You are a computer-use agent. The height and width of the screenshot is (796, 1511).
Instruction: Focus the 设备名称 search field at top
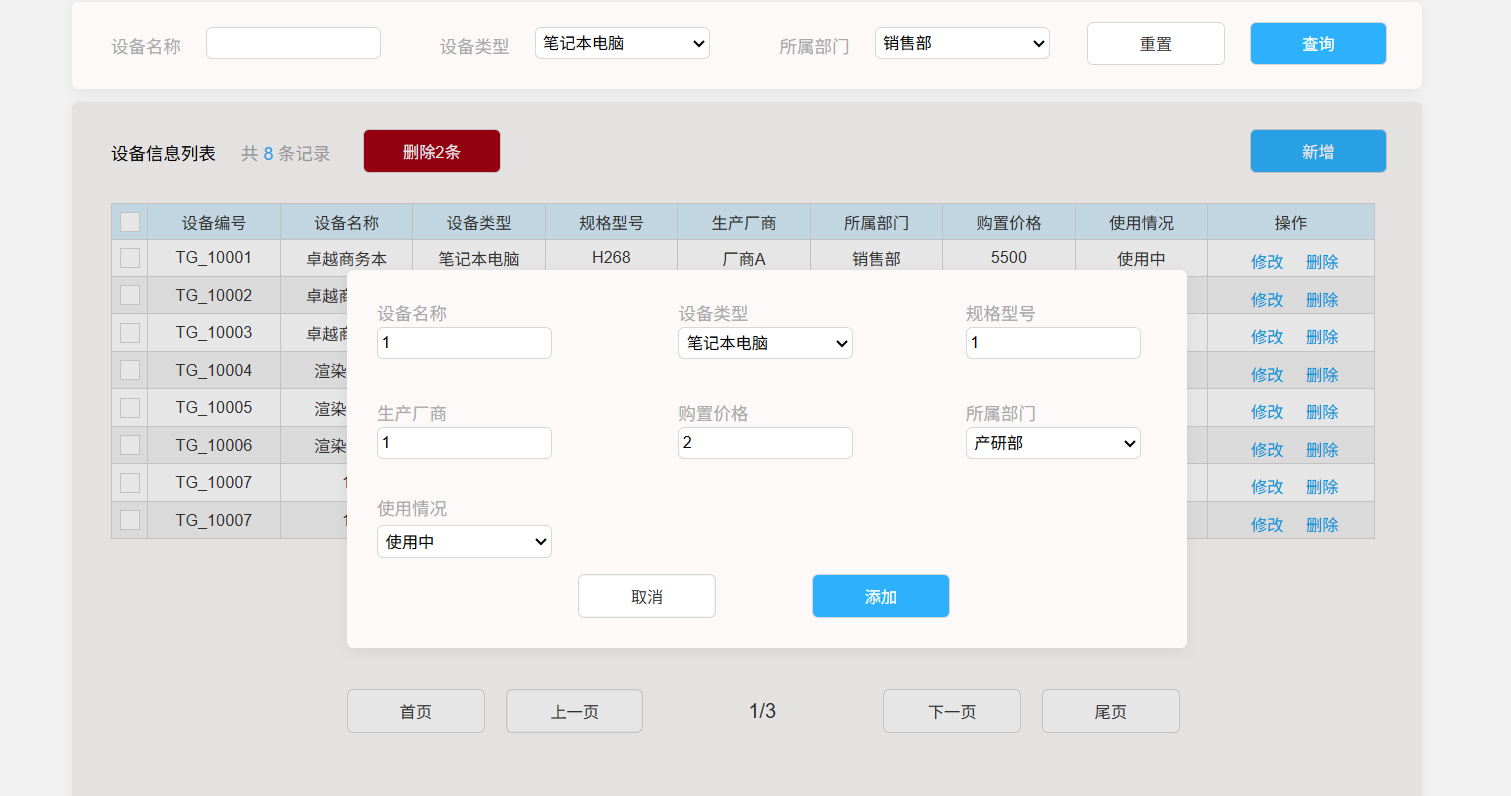(293, 43)
